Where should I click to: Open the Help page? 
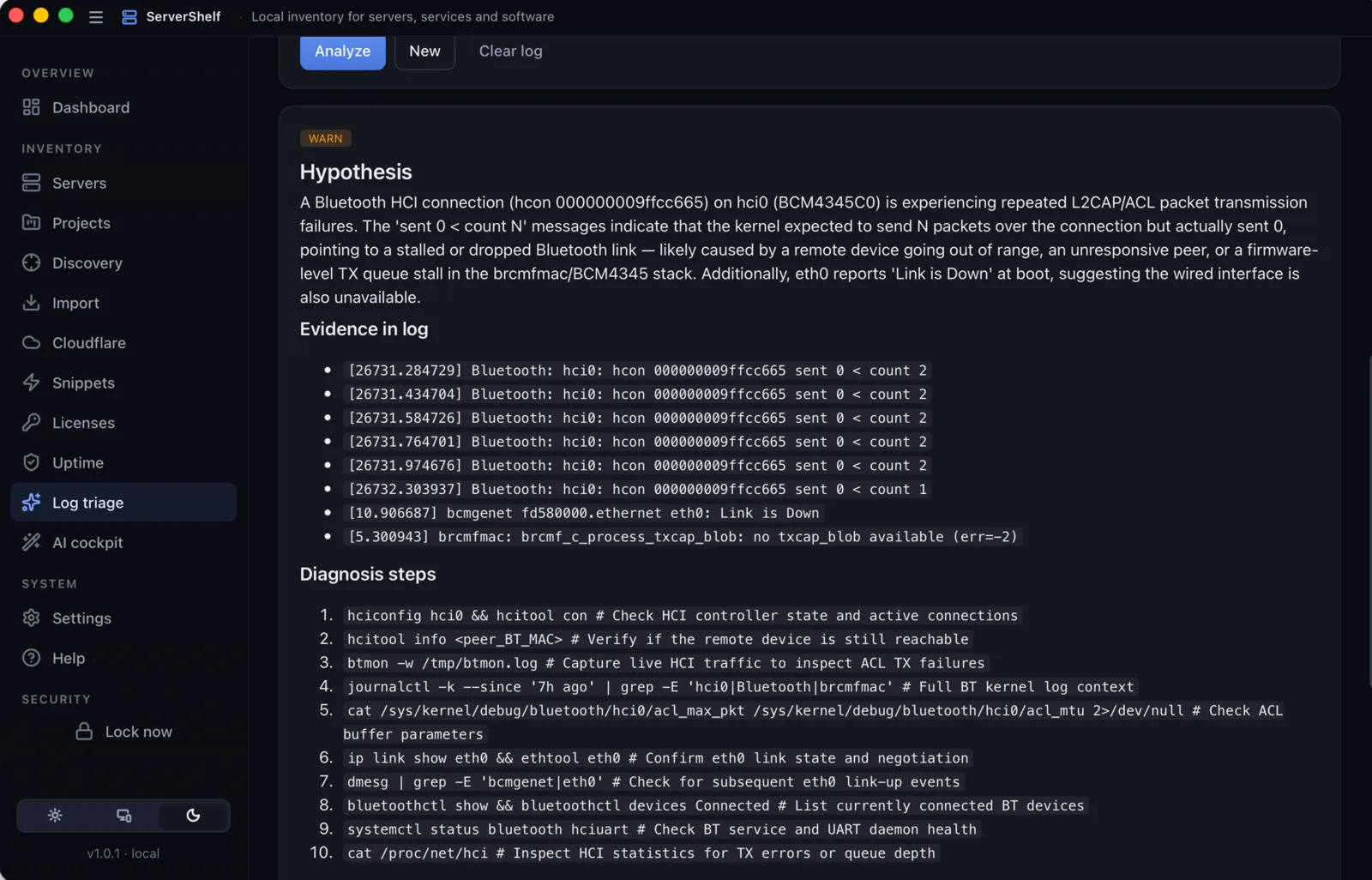point(123,658)
